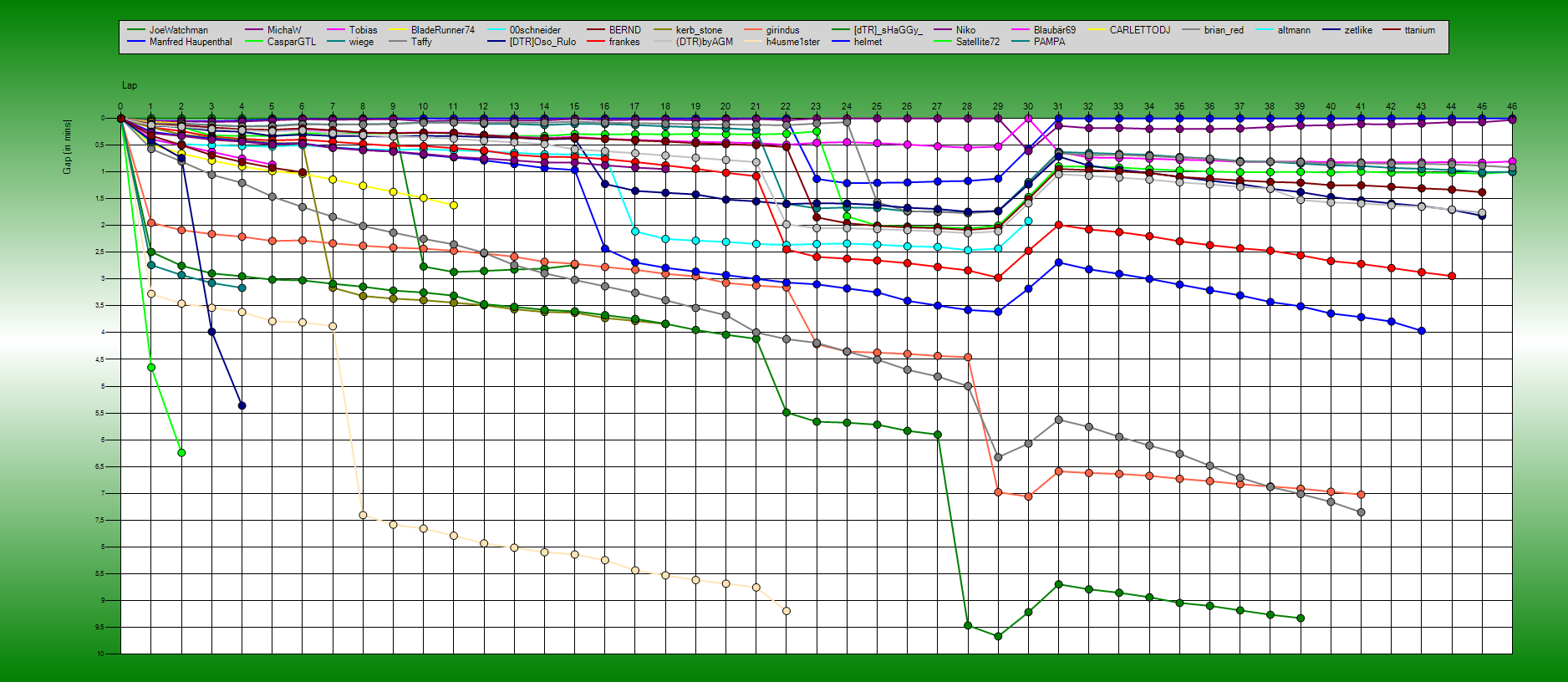This screenshot has height=682, width=1568.
Task: Click [dTR]_sHaGGy_ legend label
Action: click(x=888, y=30)
